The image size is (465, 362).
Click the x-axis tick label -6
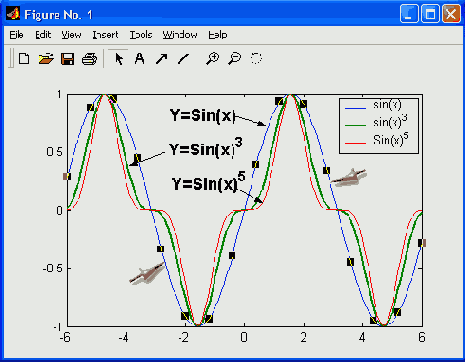click(x=65, y=337)
